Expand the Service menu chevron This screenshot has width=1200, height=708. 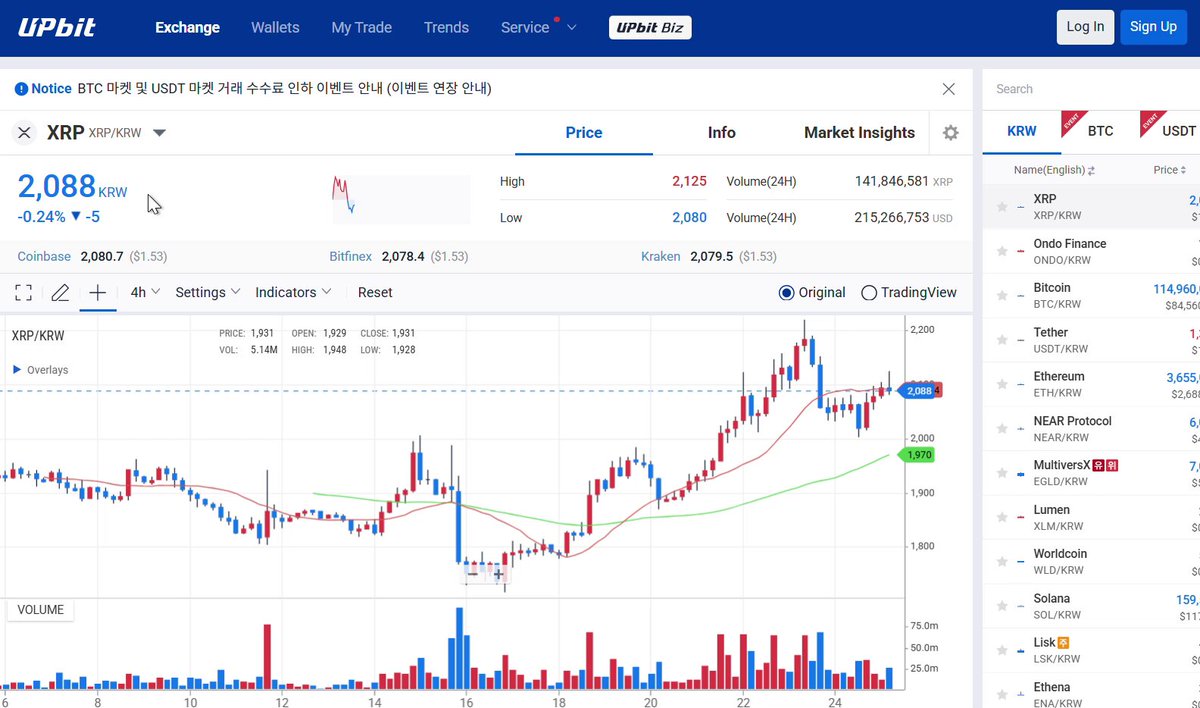(x=572, y=28)
